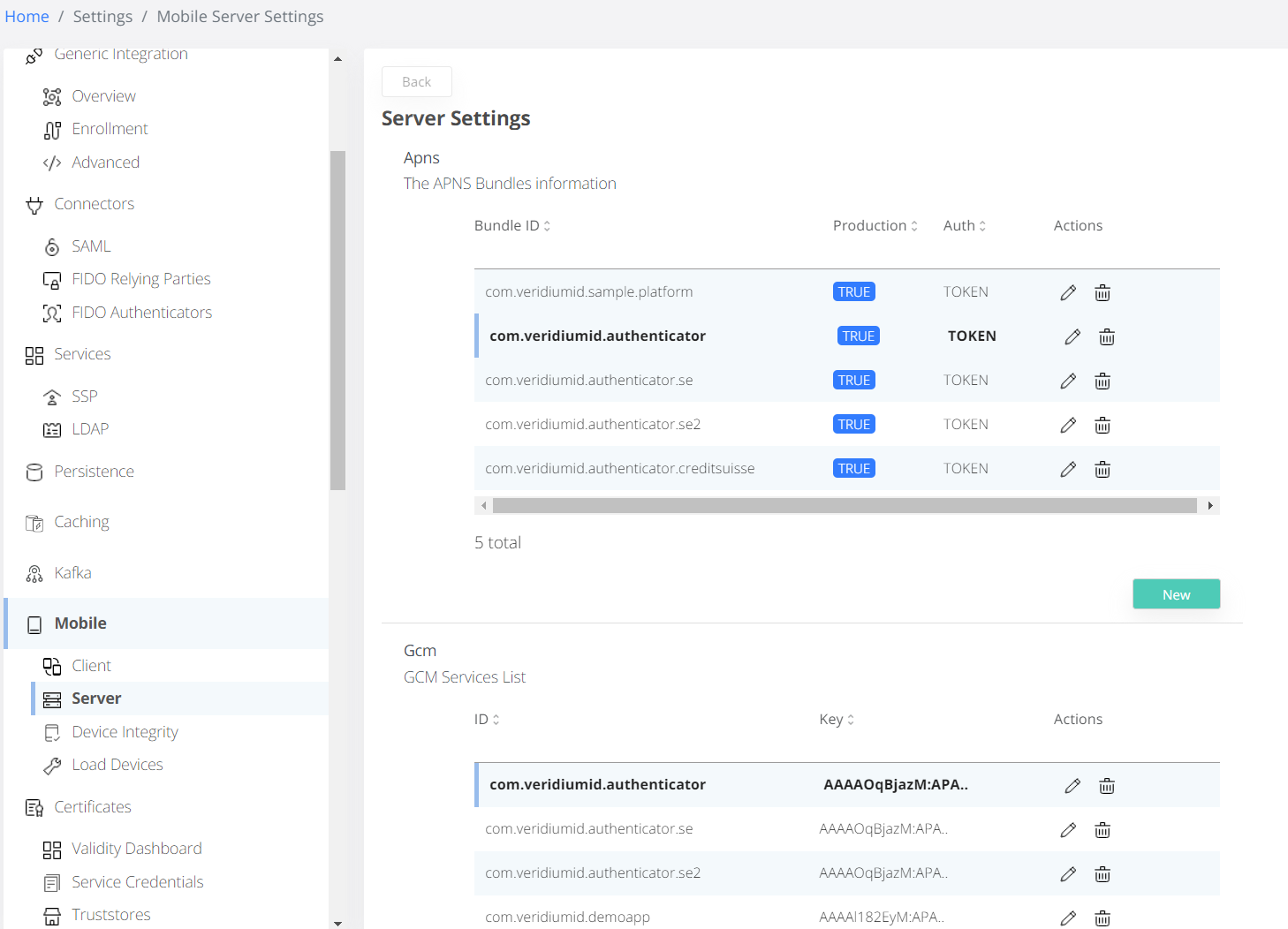This screenshot has width=1288, height=929.
Task: Delete com.veridiumid.authenticator.se APNS entry
Action: pyautogui.click(x=1102, y=381)
